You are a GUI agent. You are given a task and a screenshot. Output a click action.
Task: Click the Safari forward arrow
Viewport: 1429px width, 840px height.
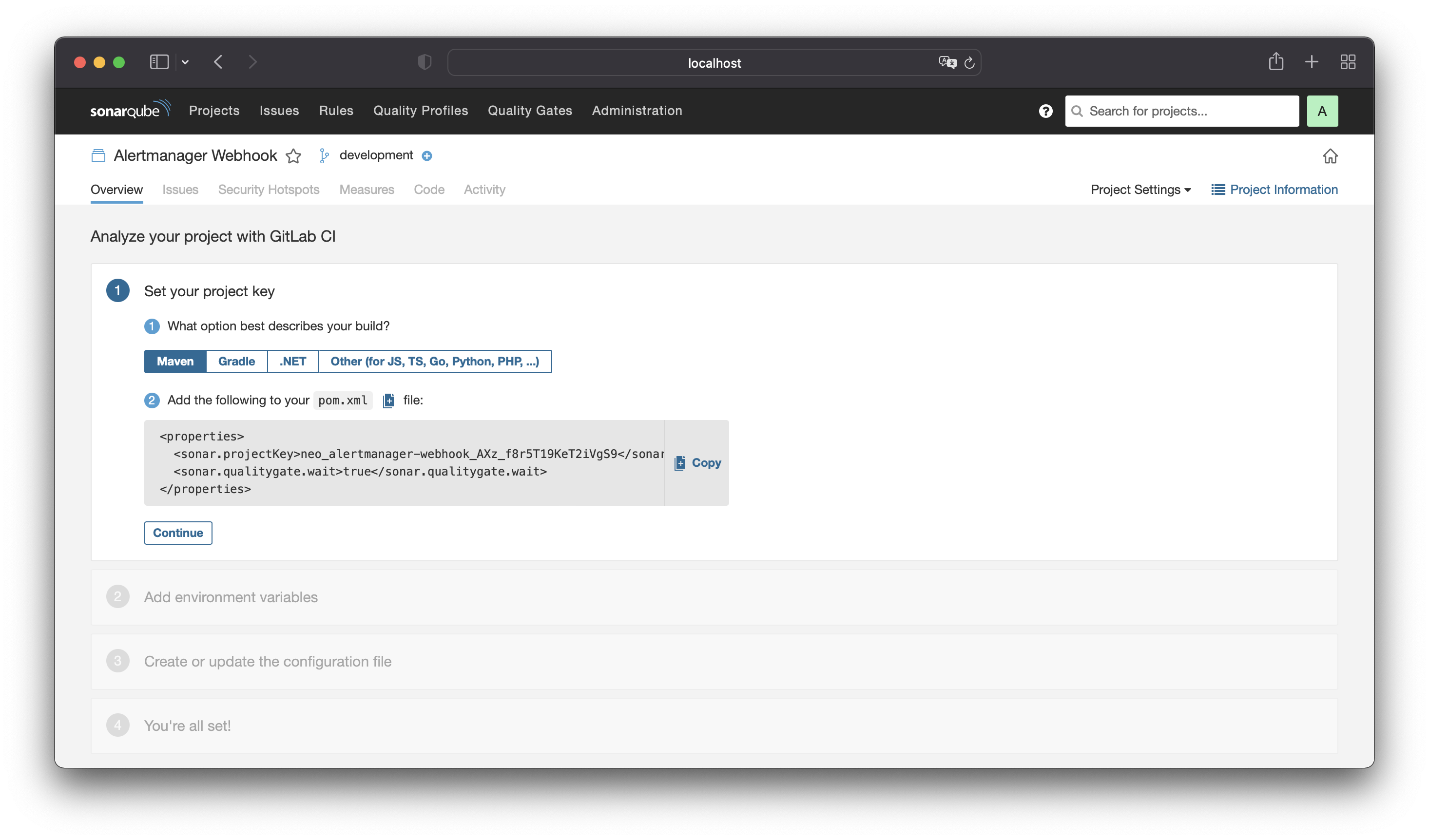(252, 62)
